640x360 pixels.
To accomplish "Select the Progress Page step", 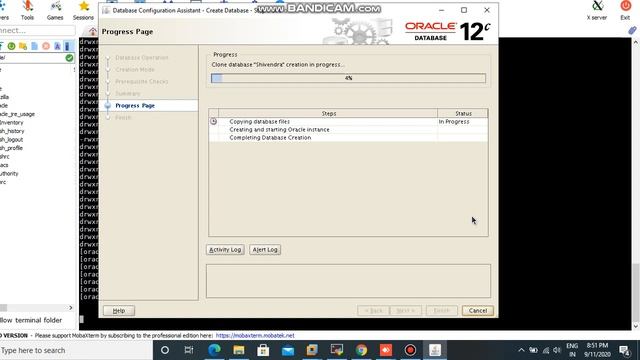I will tap(135, 105).
